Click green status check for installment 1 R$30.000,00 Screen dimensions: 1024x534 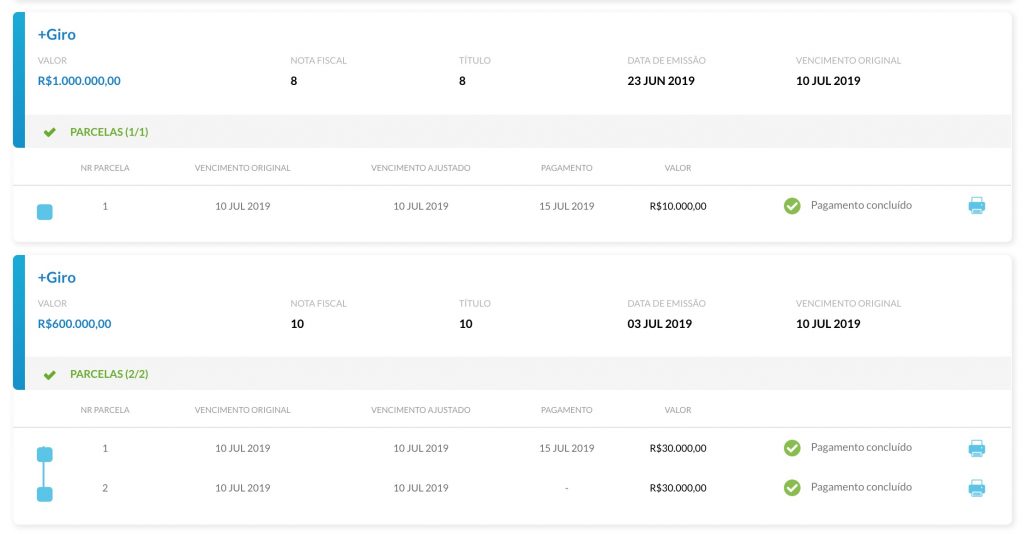792,448
